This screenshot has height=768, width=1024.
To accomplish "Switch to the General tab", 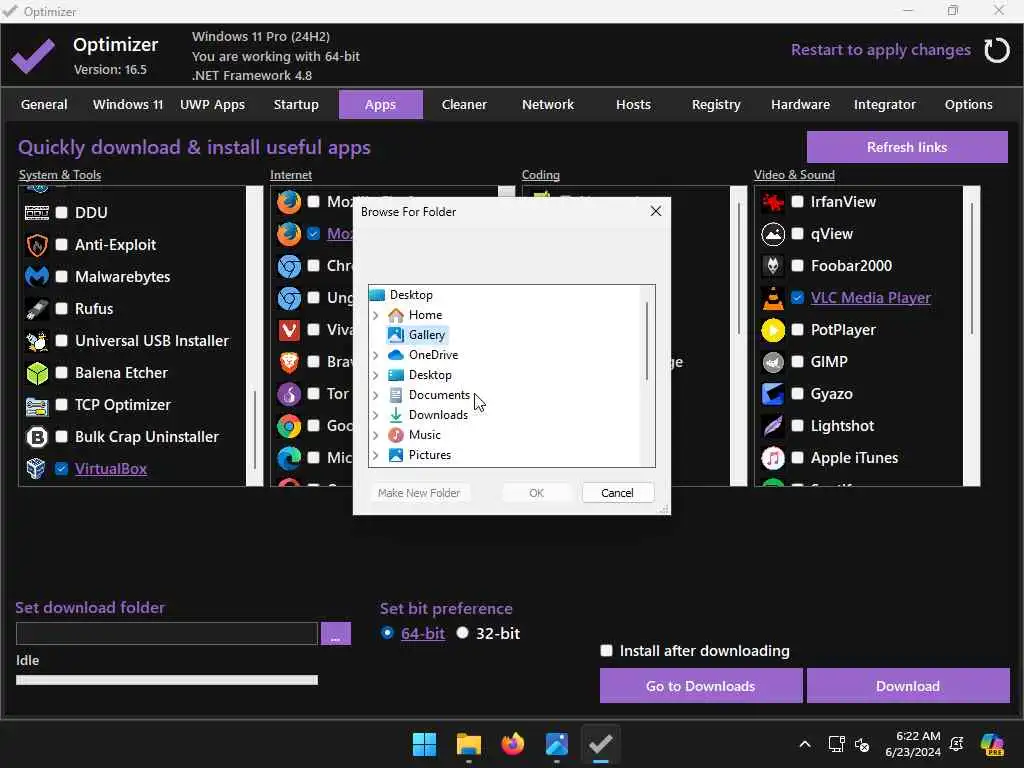I will [44, 104].
